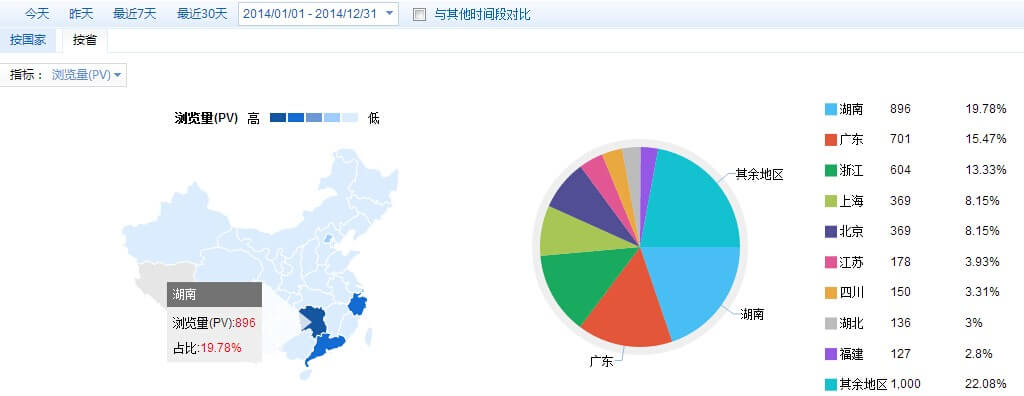The height and width of the screenshot is (396, 1024).
Task: Click the 湖南 light blue legend square
Action: point(831,109)
